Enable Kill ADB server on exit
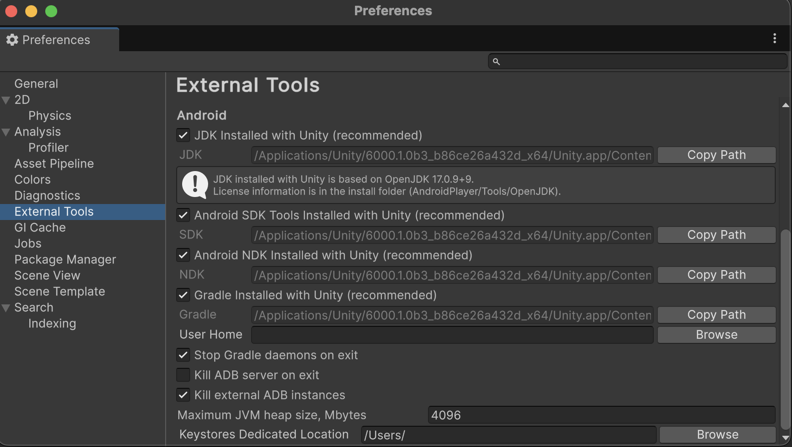 coord(183,375)
